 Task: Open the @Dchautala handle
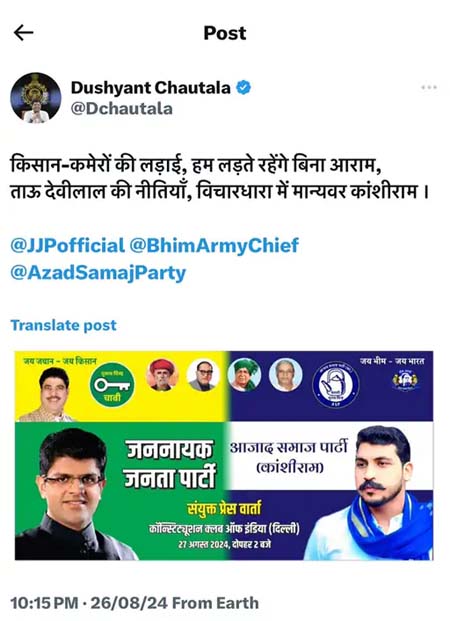click(x=122, y=109)
